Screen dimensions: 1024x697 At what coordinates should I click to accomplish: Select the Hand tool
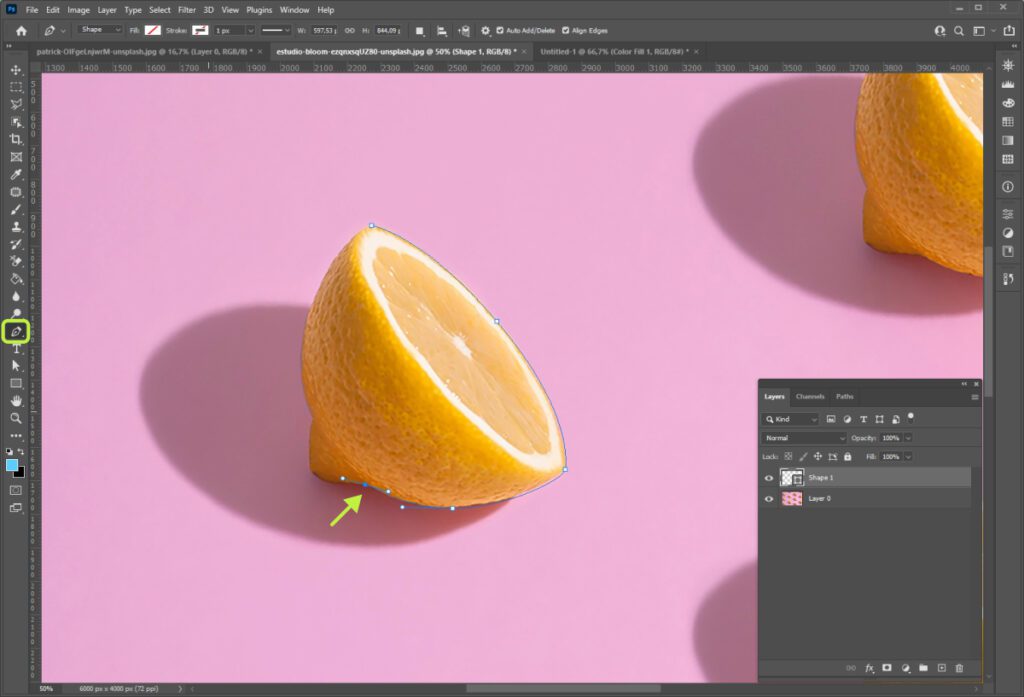pyautogui.click(x=16, y=400)
